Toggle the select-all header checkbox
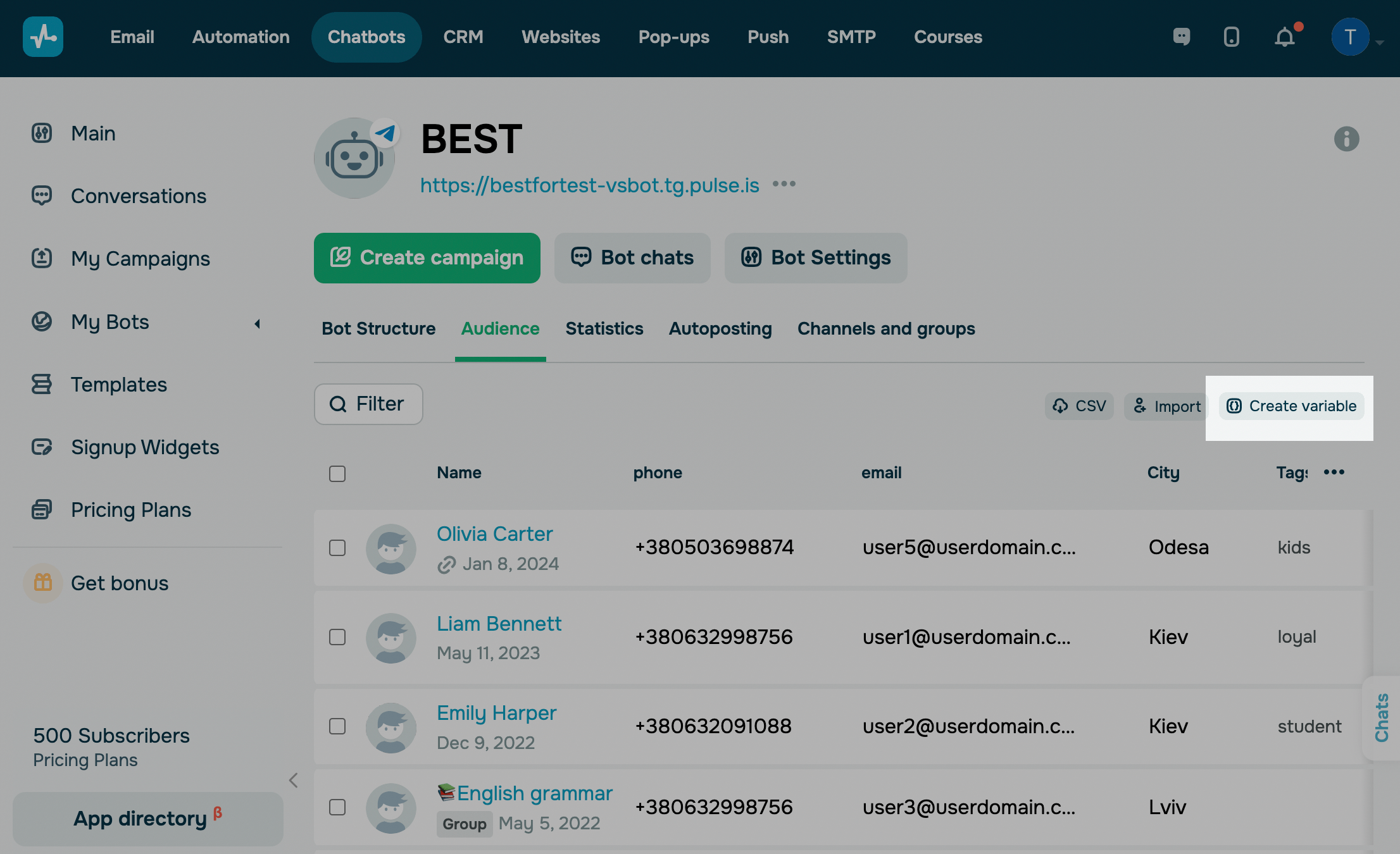Image resolution: width=1400 pixels, height=854 pixels. pos(337,474)
